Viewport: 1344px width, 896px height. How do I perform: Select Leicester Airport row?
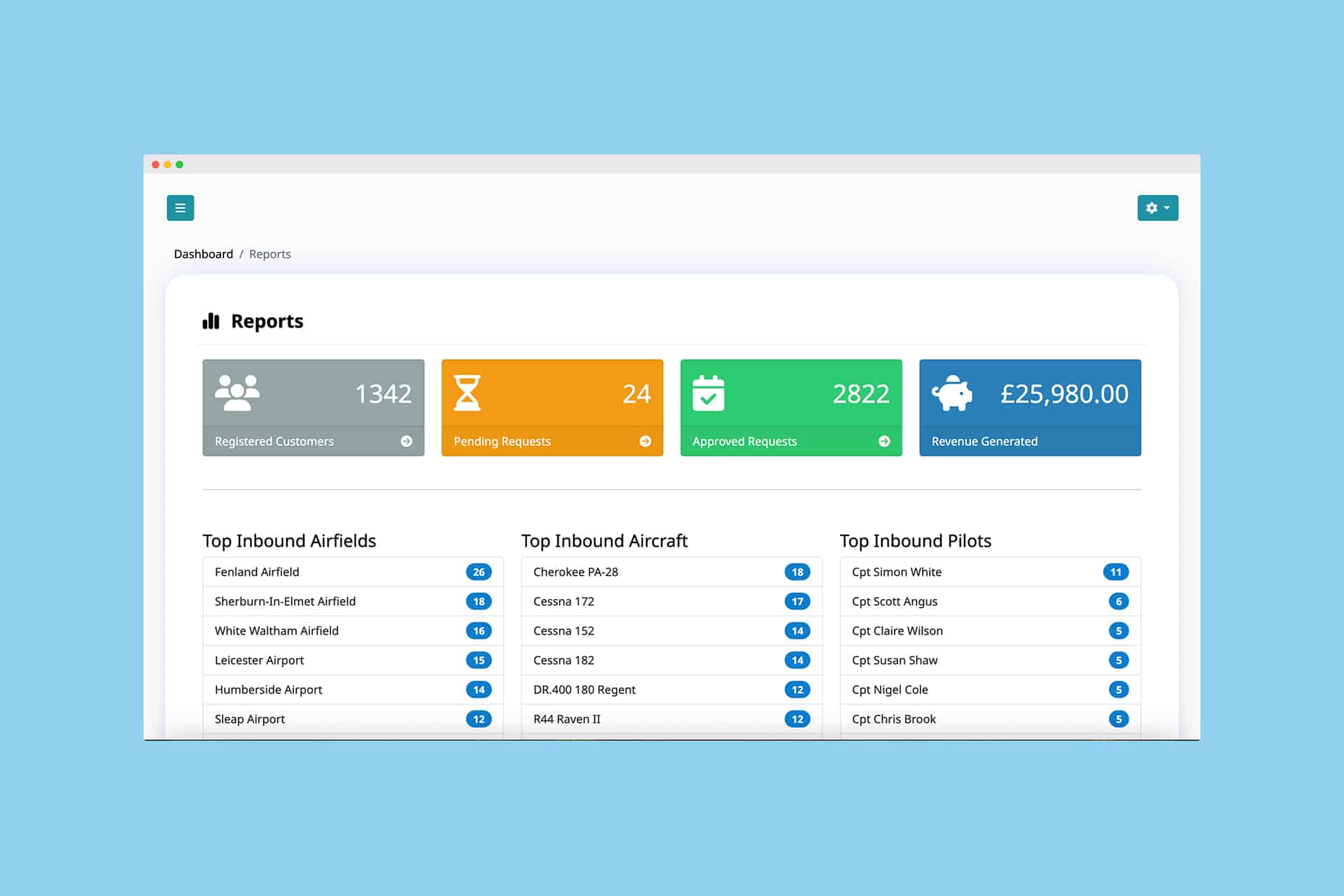tap(353, 660)
